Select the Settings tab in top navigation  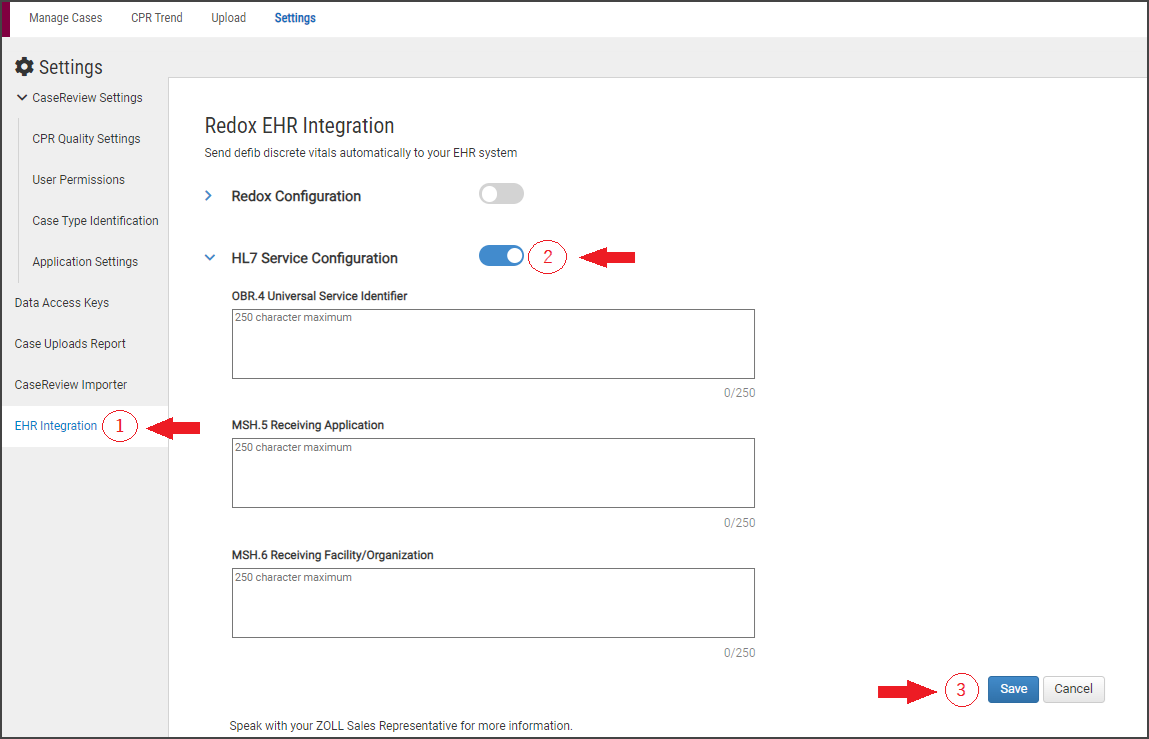[x=295, y=18]
